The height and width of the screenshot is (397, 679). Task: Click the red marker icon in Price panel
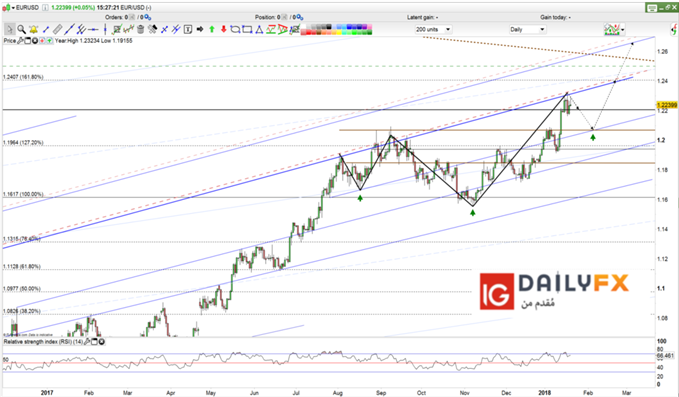[42, 41]
